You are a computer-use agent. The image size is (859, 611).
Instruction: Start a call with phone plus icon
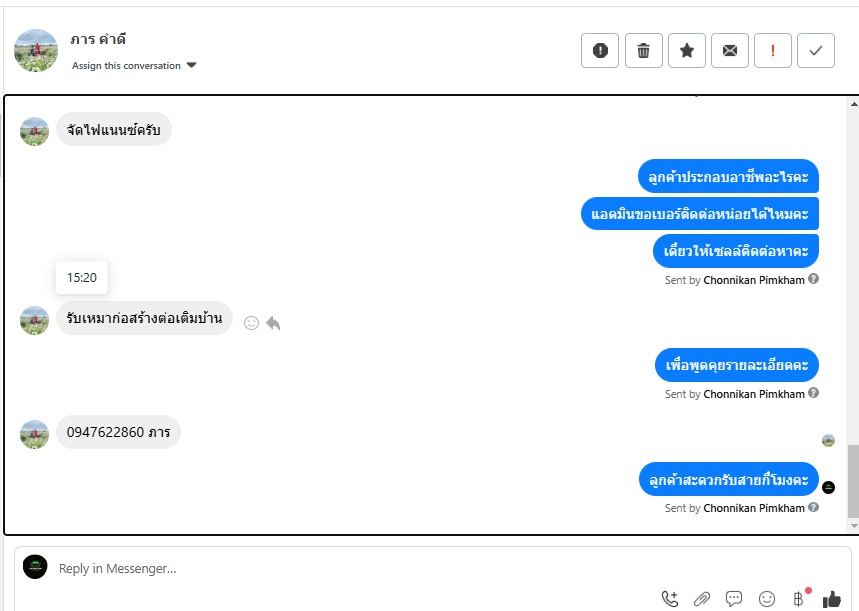tap(669, 599)
